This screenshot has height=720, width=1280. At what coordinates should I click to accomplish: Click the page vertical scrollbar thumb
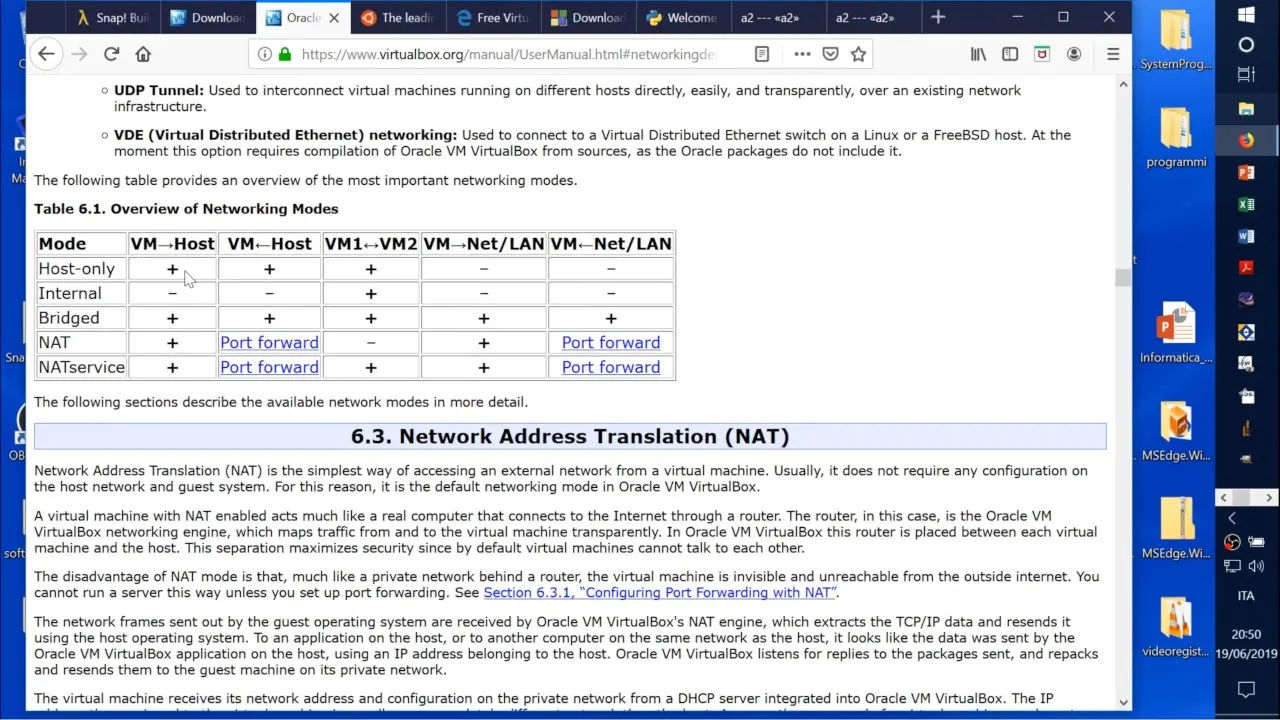click(1123, 278)
